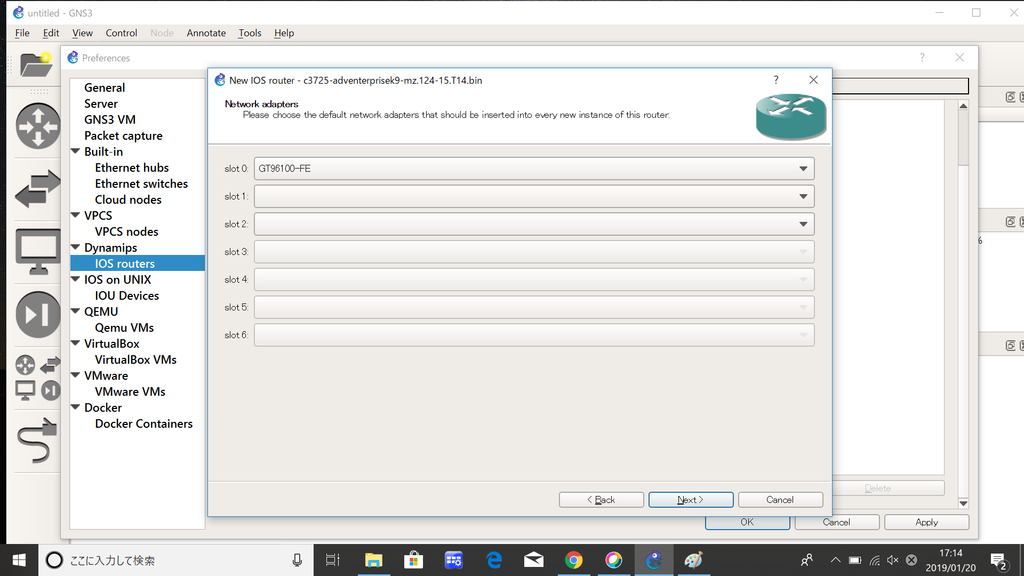Click the Cortana microphone icon
This screenshot has height=576, width=1024.
tap(297, 560)
